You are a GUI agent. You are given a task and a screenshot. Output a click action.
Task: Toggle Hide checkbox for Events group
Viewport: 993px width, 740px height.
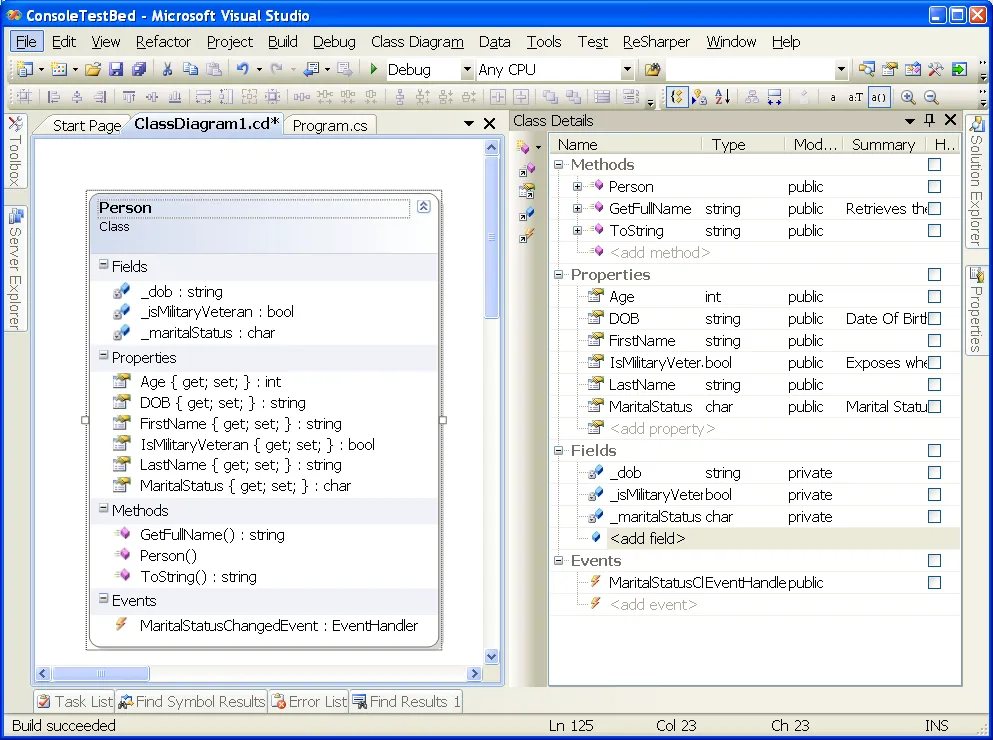pyautogui.click(x=934, y=561)
